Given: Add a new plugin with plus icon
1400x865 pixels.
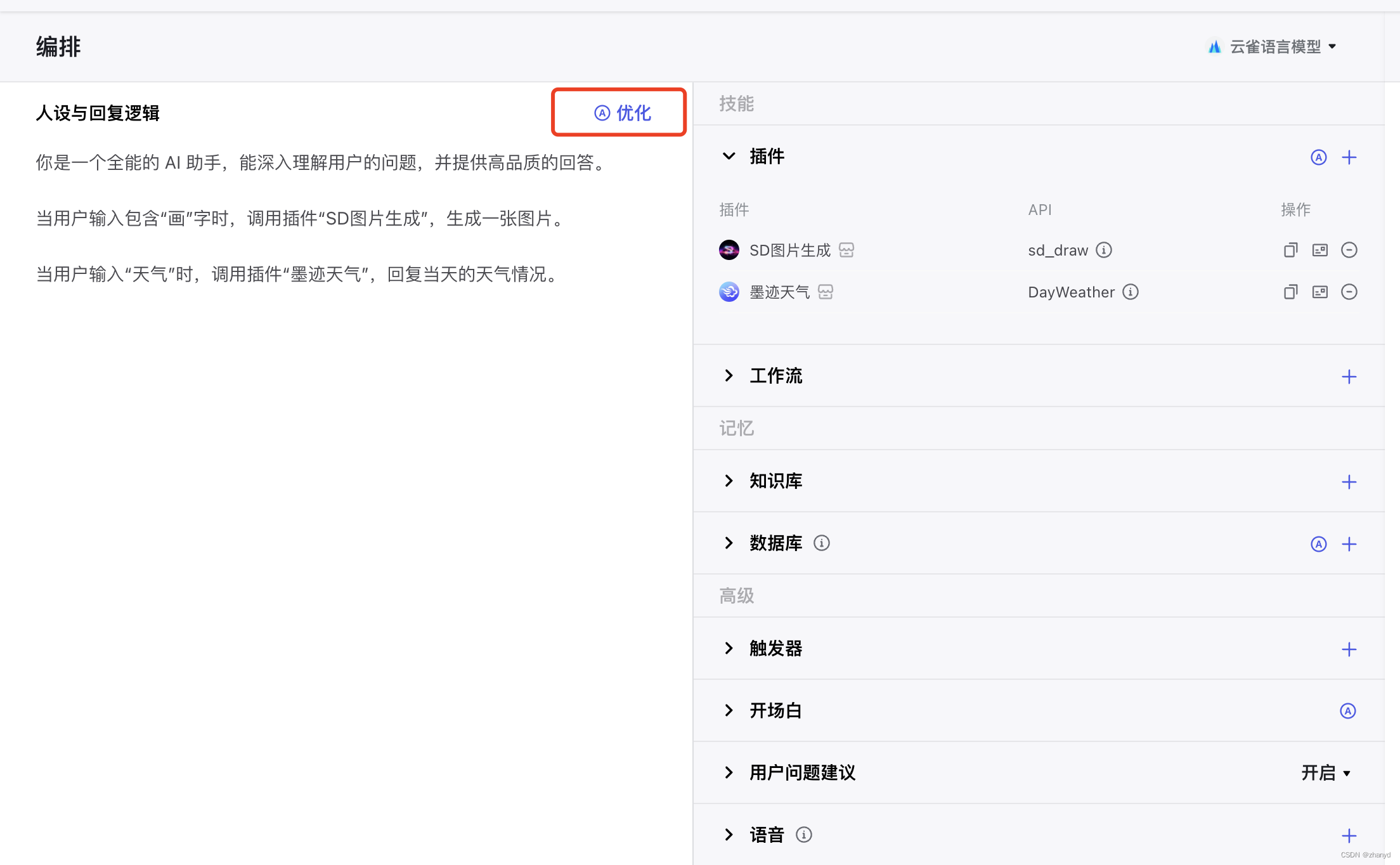Looking at the screenshot, I should click(x=1349, y=157).
